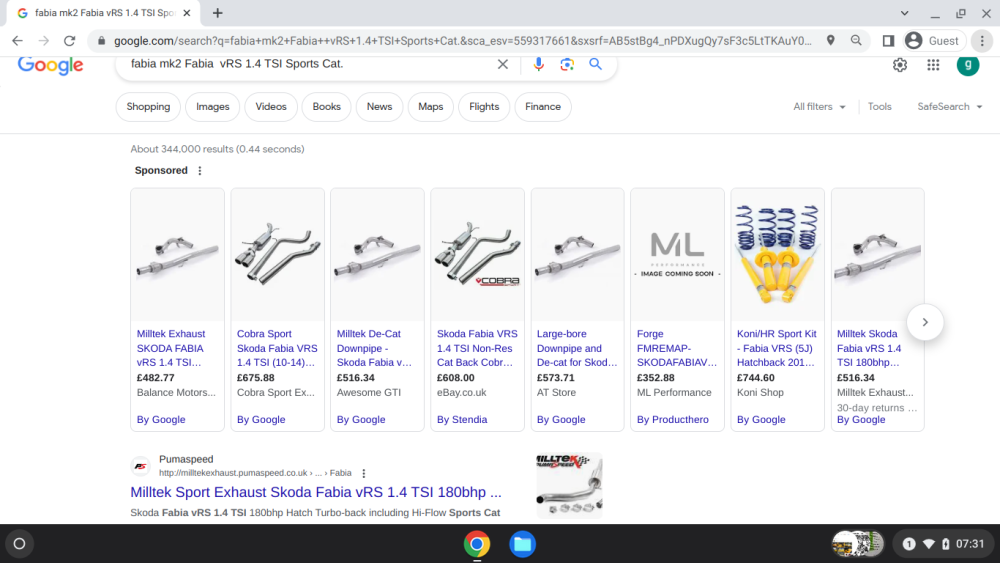
Task: Click the Koni yellow shocks product image
Action: click(x=777, y=254)
